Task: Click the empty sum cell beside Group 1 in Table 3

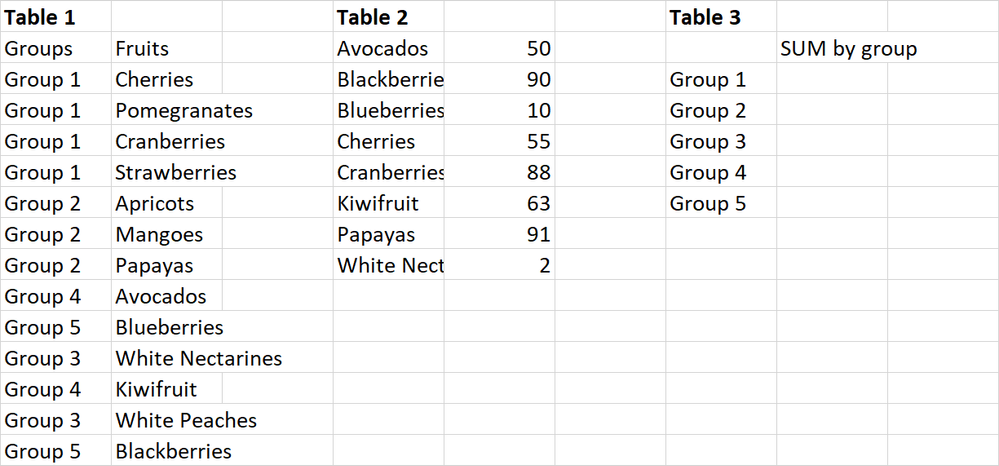Action: 832,79
